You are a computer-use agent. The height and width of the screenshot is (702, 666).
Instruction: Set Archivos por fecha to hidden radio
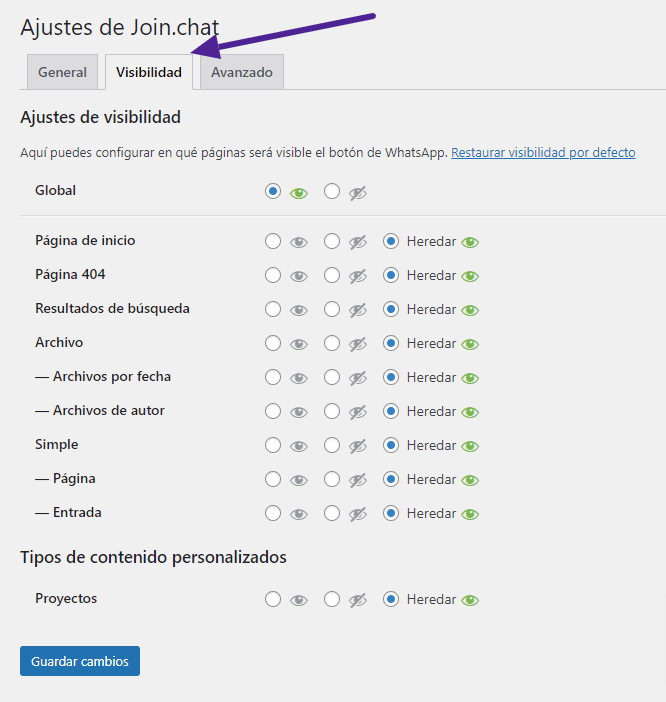click(332, 377)
